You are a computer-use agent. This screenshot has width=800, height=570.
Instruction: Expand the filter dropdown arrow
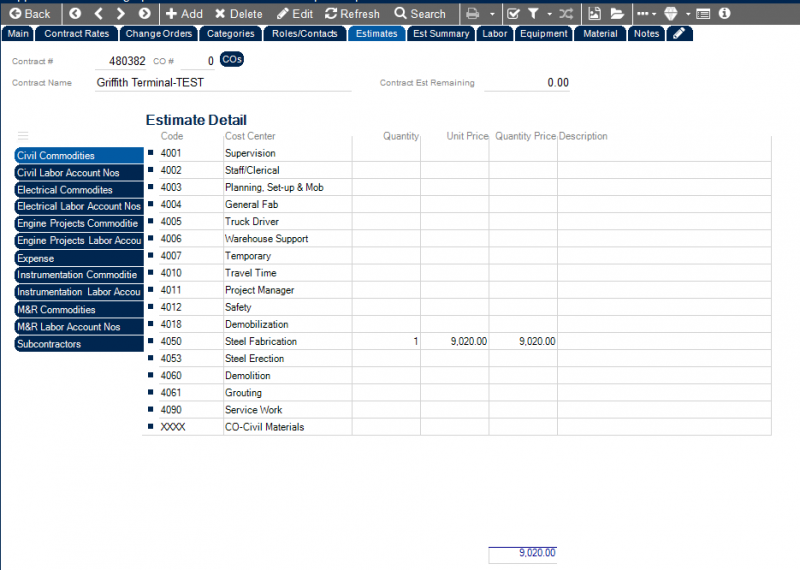549,14
